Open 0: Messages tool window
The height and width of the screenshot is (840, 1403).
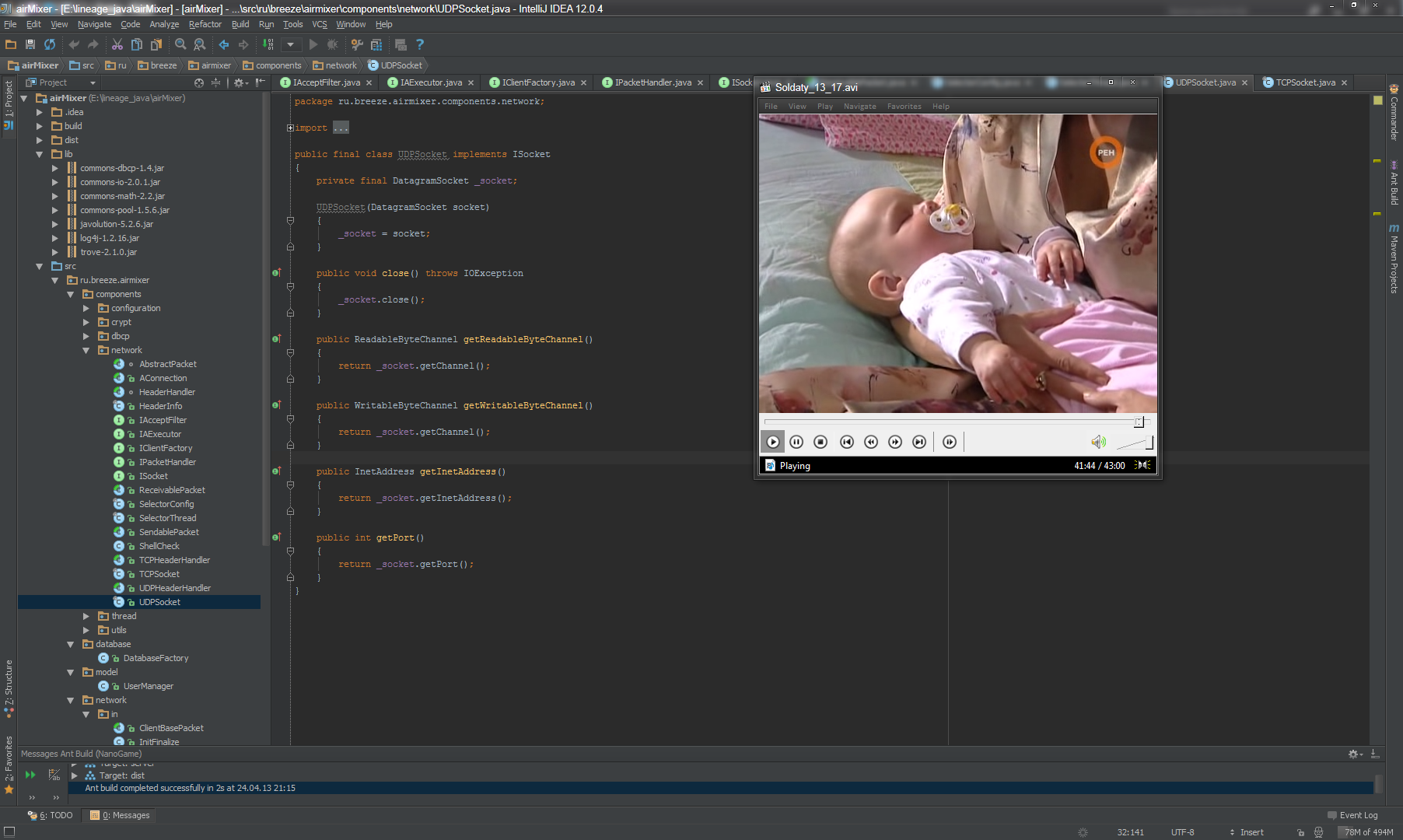(x=120, y=815)
